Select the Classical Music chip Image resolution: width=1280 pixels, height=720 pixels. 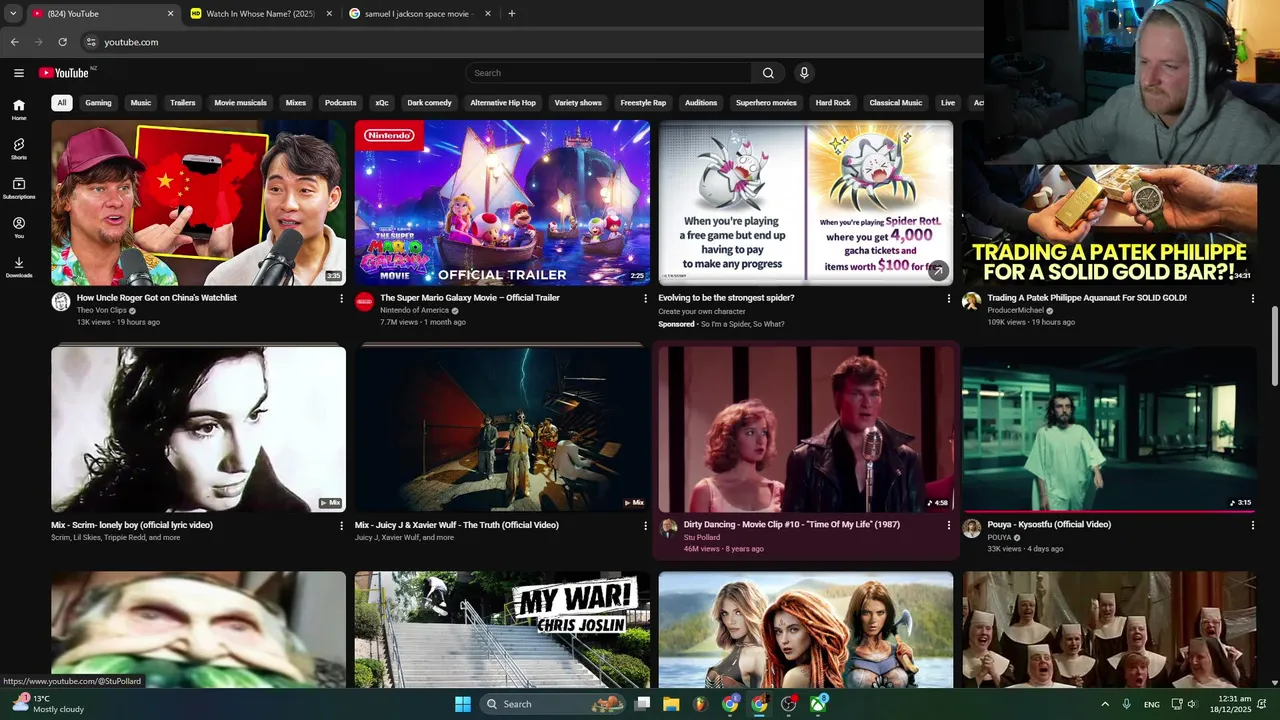pyautogui.click(x=896, y=103)
